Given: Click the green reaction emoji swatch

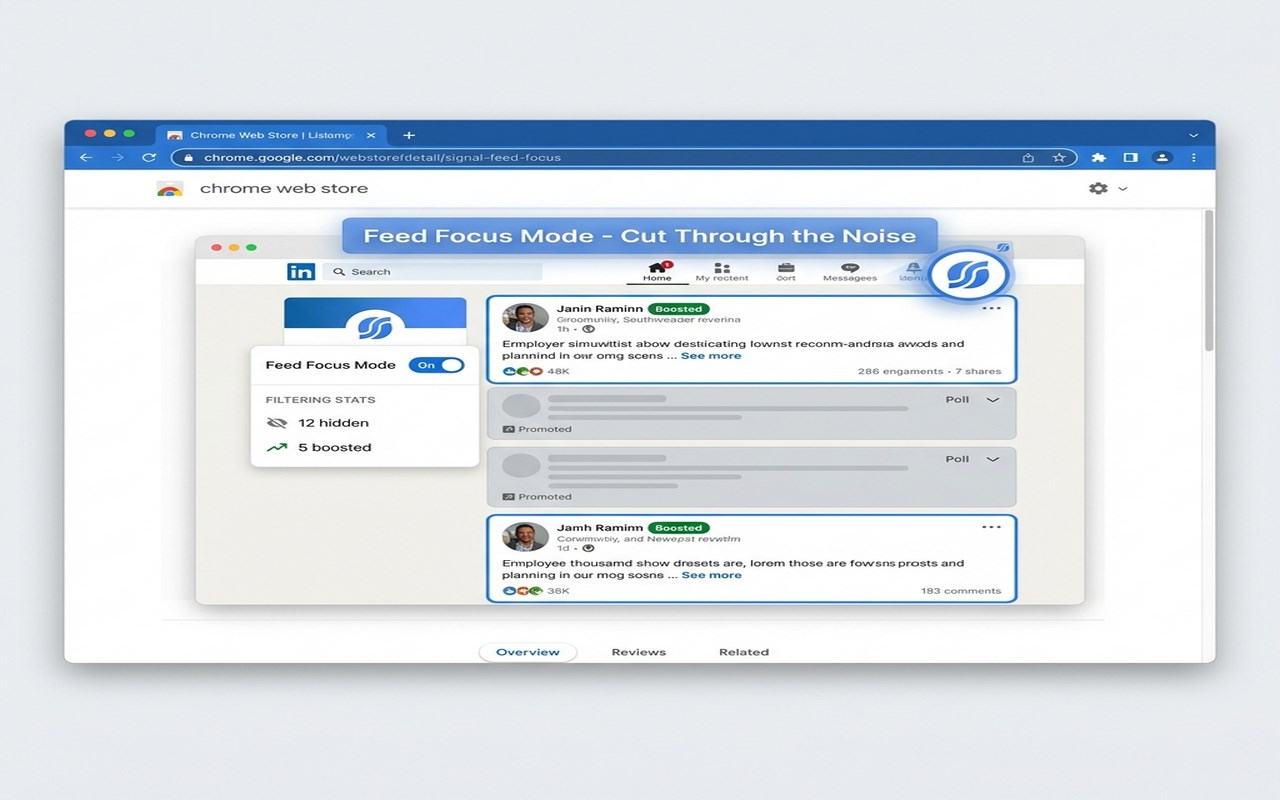Looking at the screenshot, I should 520,370.
